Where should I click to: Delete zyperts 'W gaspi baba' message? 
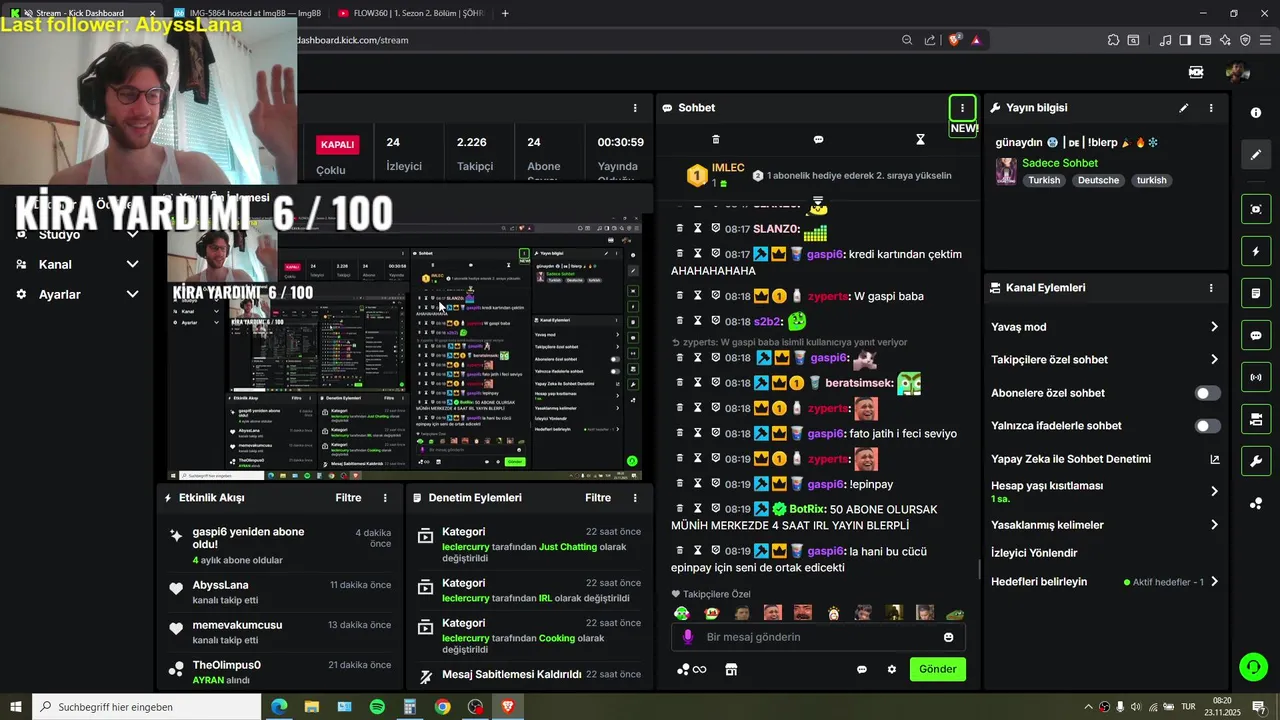[680, 296]
